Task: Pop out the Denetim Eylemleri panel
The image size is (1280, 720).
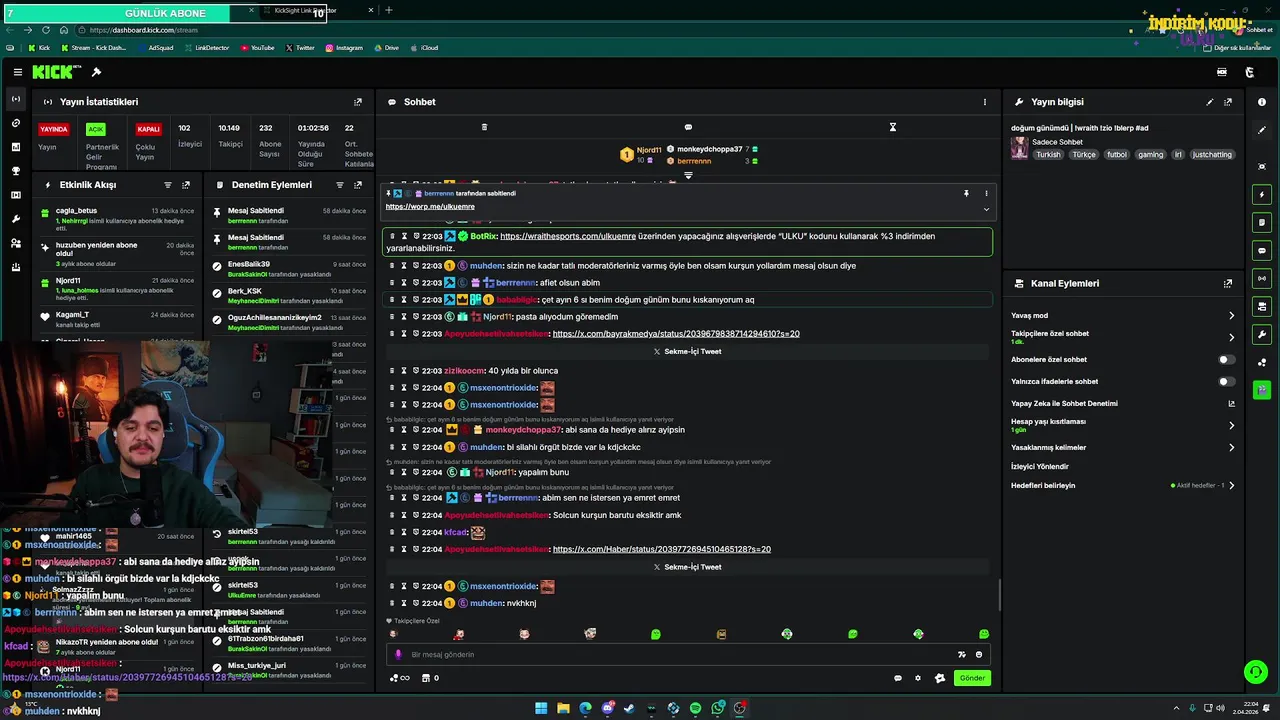Action: pyautogui.click(x=358, y=185)
